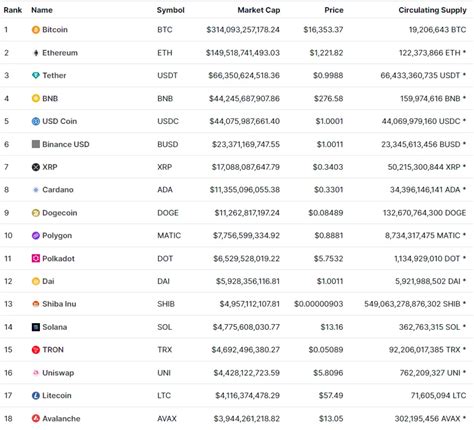Select Binance USD market cap value
The height and width of the screenshot is (430, 474).
pos(246,144)
